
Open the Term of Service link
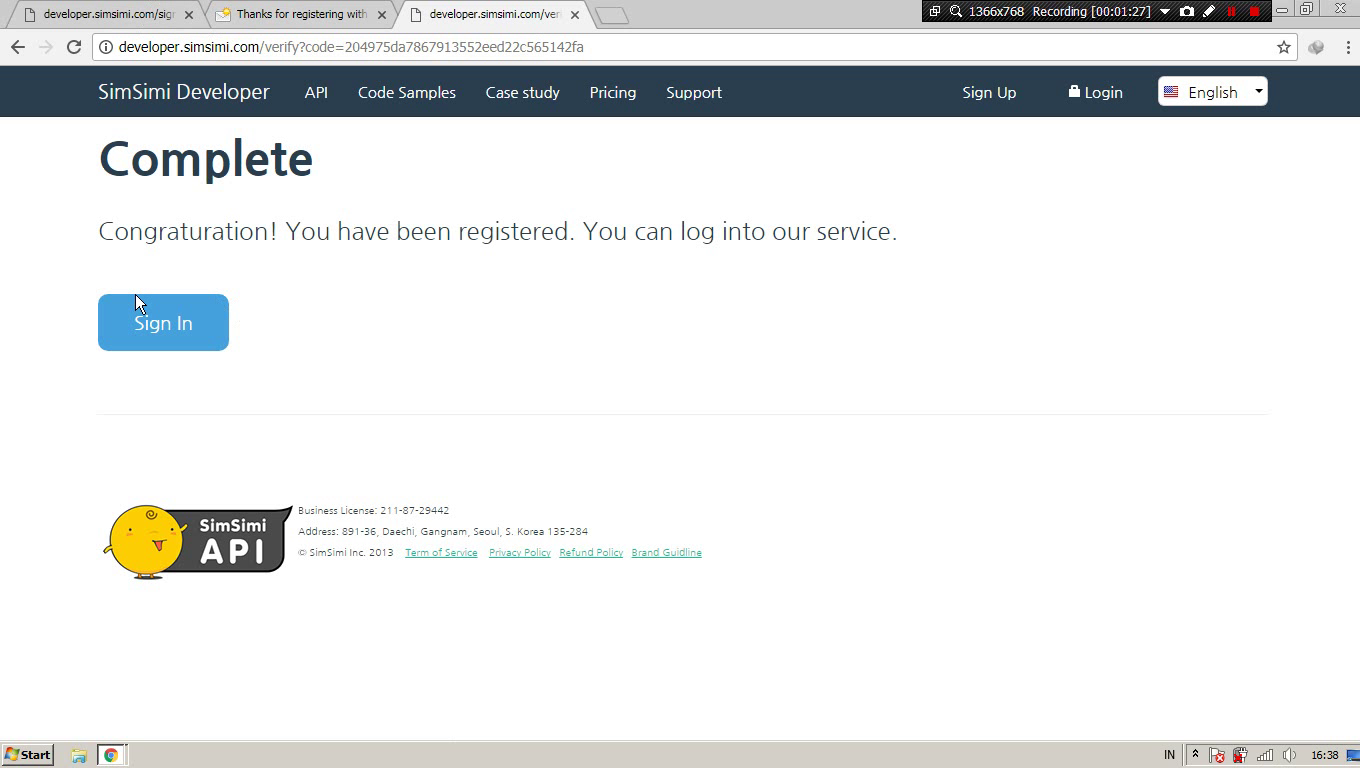[x=441, y=553]
